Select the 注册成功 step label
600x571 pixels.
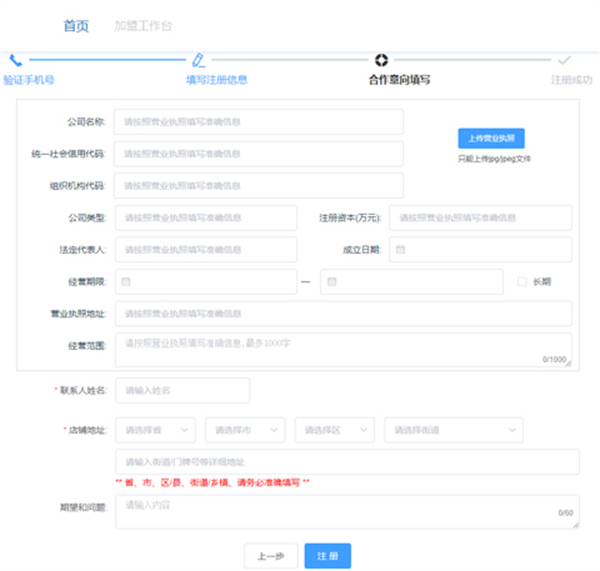(x=572, y=80)
